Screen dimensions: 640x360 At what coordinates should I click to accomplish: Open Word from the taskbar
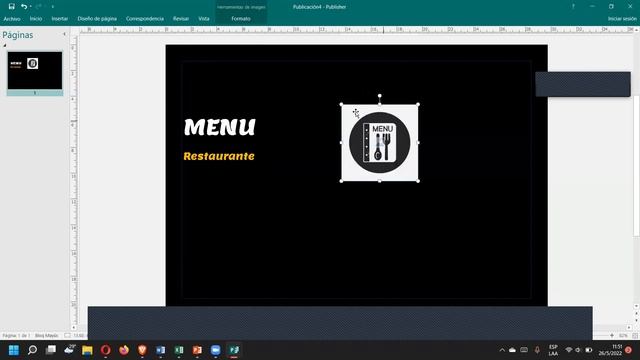[x=160, y=350]
